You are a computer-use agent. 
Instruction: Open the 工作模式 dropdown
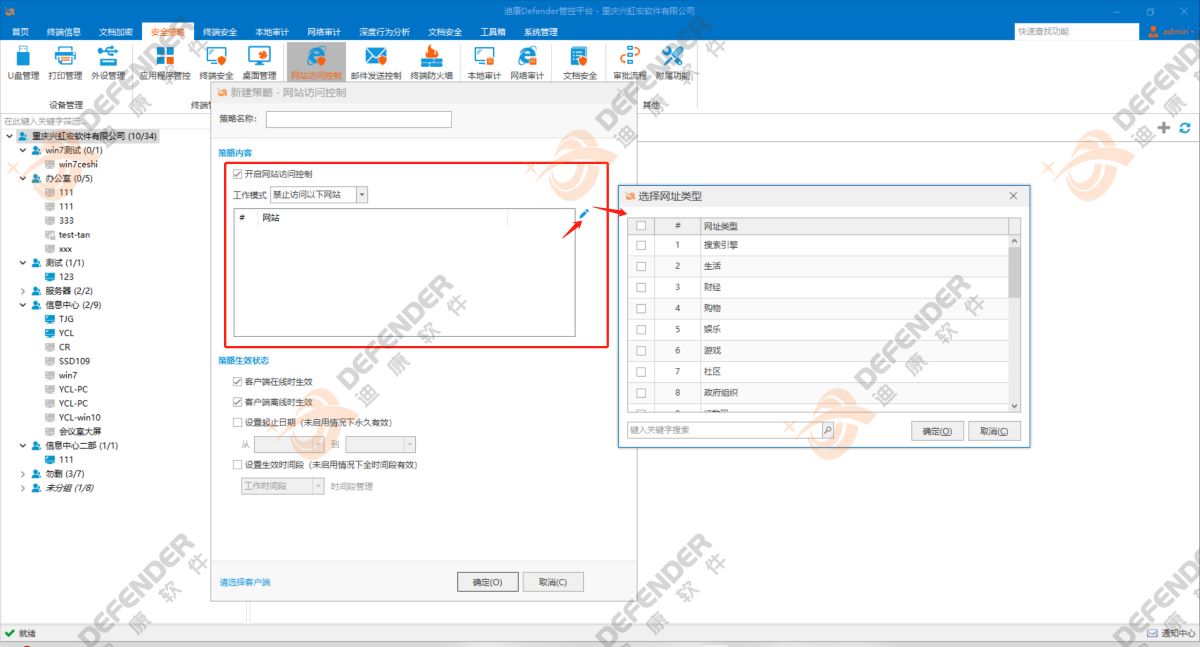(361, 195)
